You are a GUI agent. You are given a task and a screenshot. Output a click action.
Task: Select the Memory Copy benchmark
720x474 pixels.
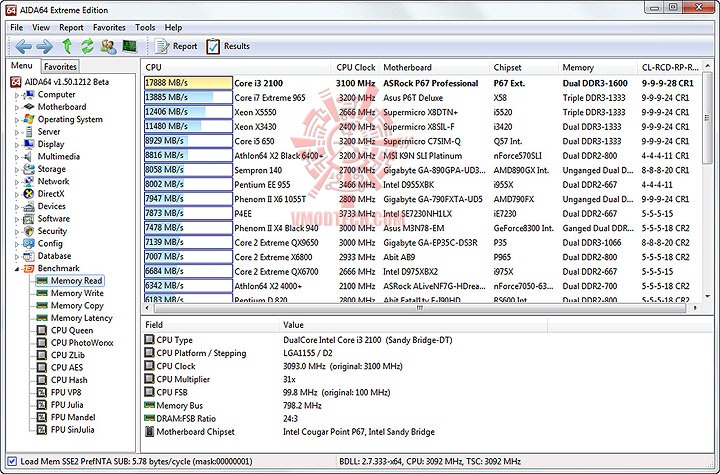(x=77, y=305)
